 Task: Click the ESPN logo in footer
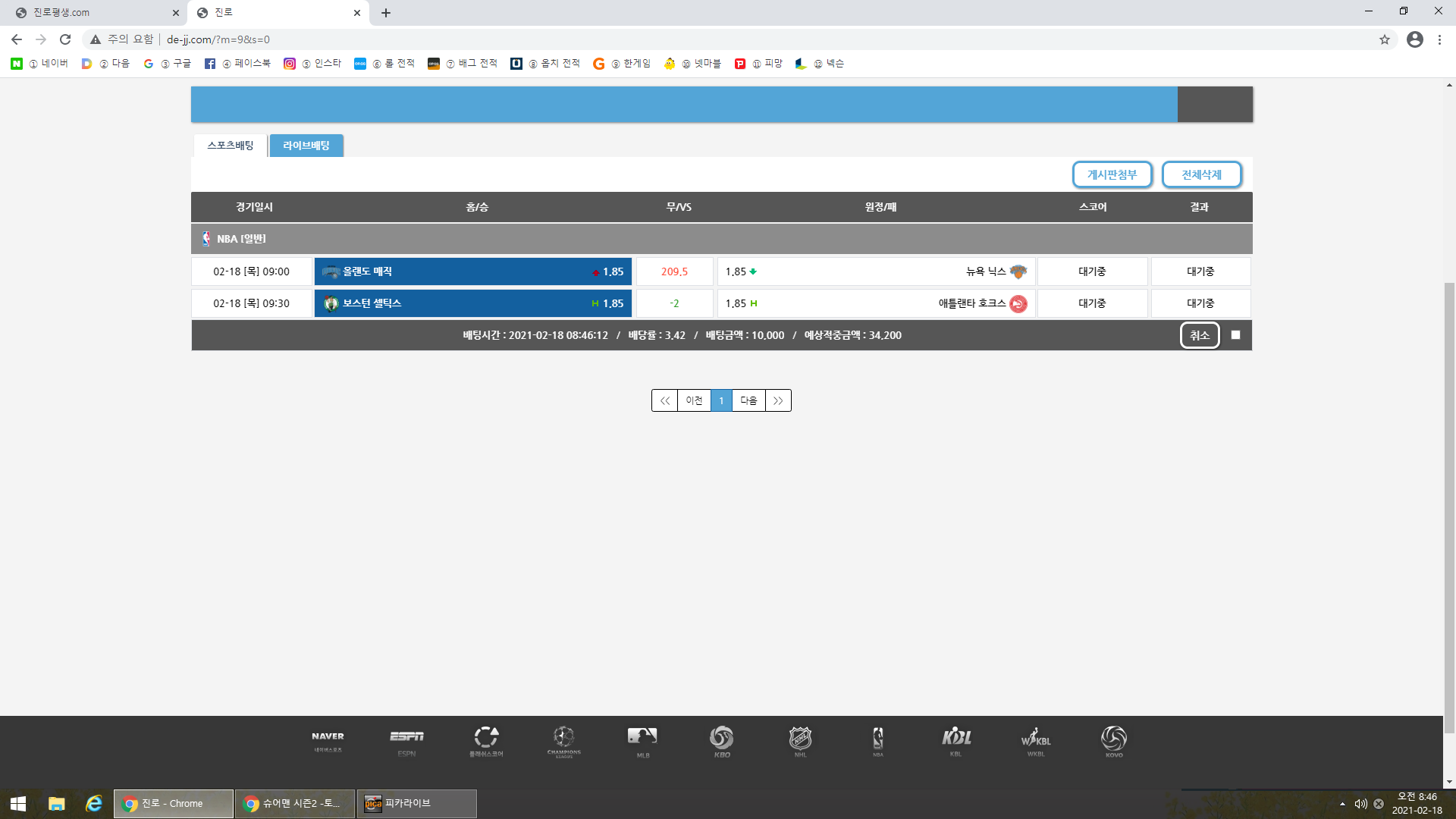(x=406, y=741)
